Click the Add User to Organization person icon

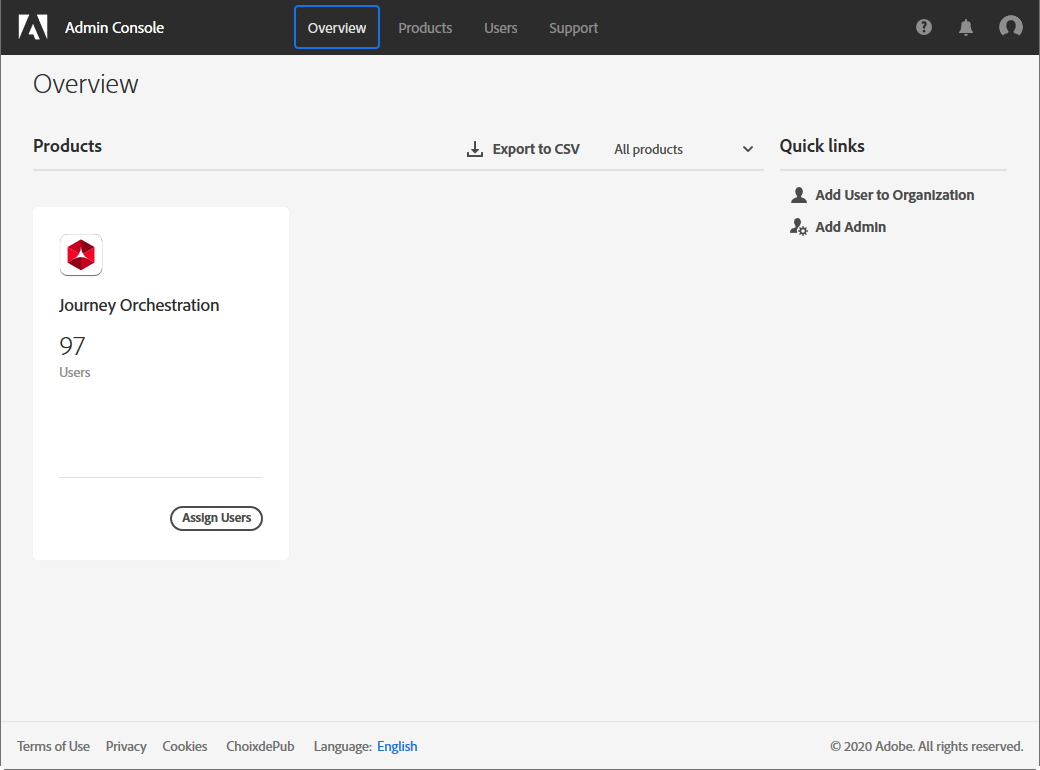(799, 195)
